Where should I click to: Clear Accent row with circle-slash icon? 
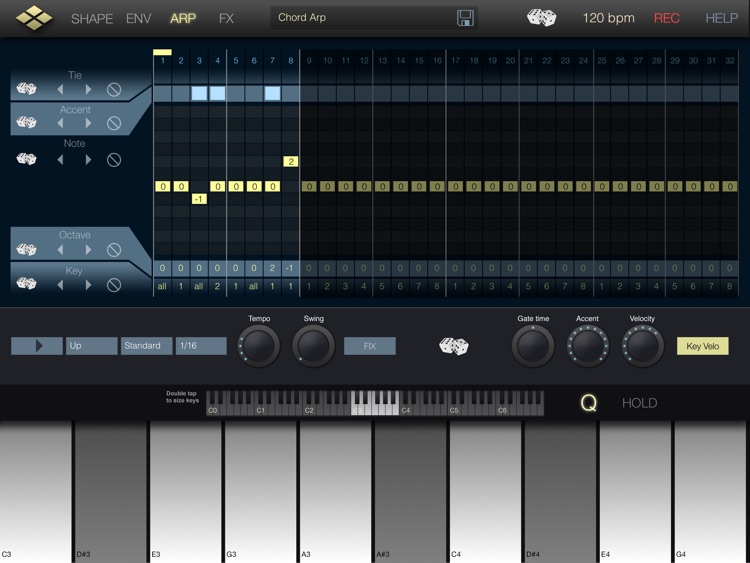tap(114, 123)
